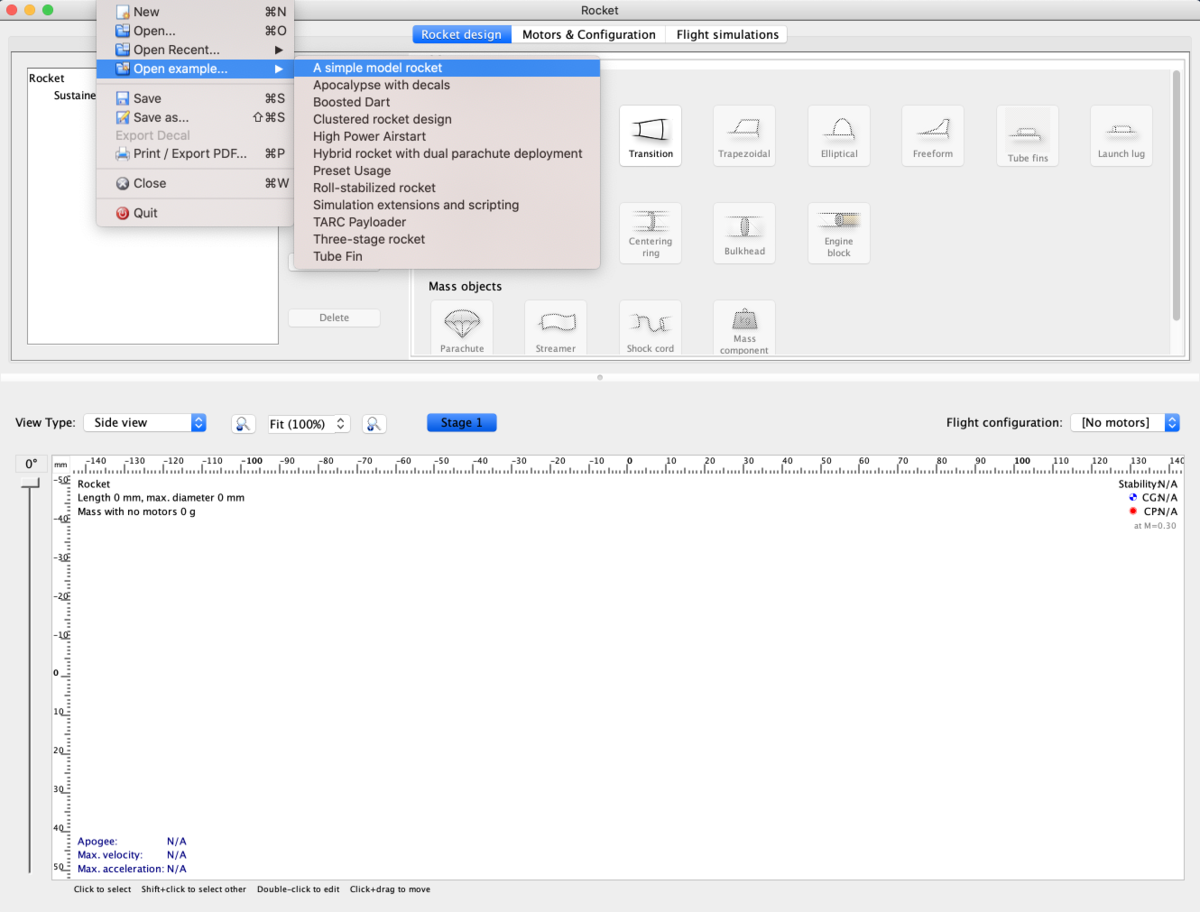Click the rotation angle slider
Screen dimensions: 1200x912
[31, 484]
